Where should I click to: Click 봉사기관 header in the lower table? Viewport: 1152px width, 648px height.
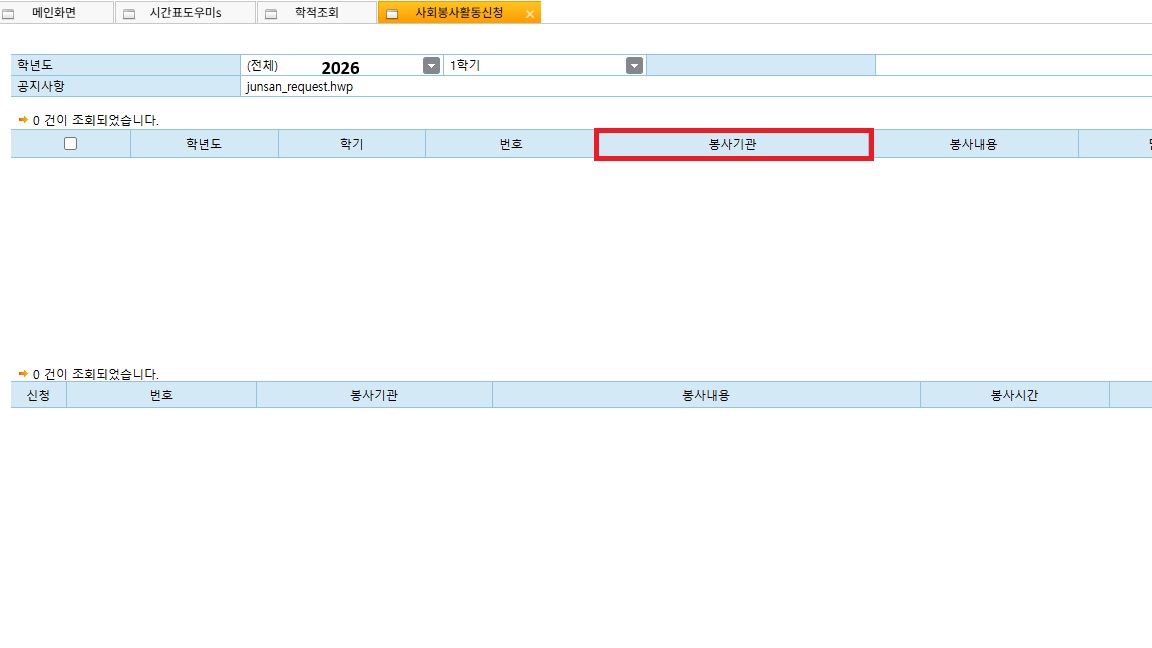(x=374, y=395)
